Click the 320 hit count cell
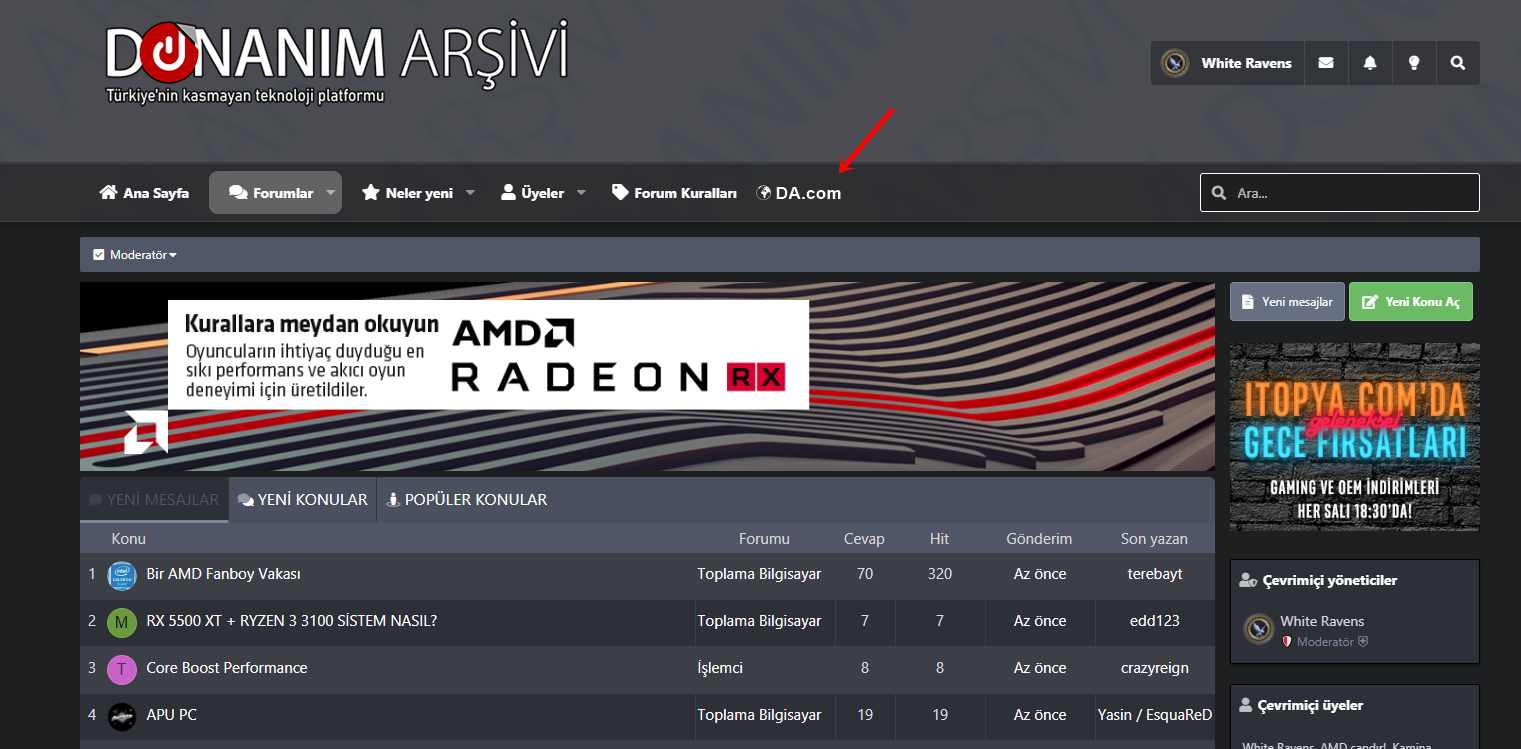Viewport: 1521px width, 749px height. 940,574
